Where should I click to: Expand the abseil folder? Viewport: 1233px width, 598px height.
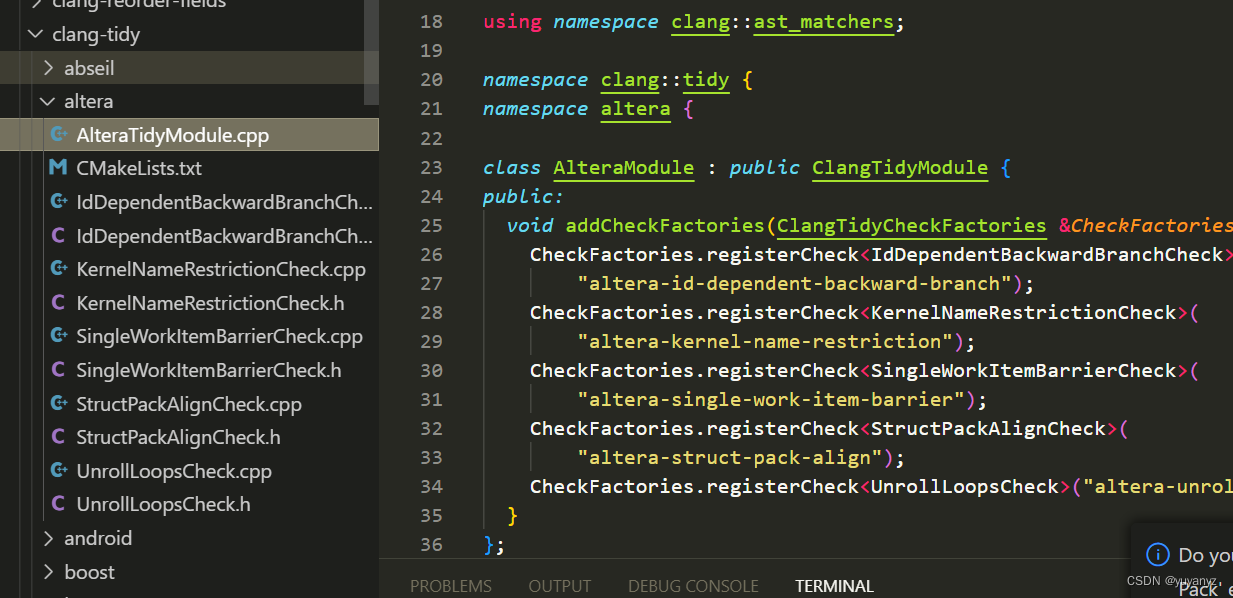[x=48, y=67]
